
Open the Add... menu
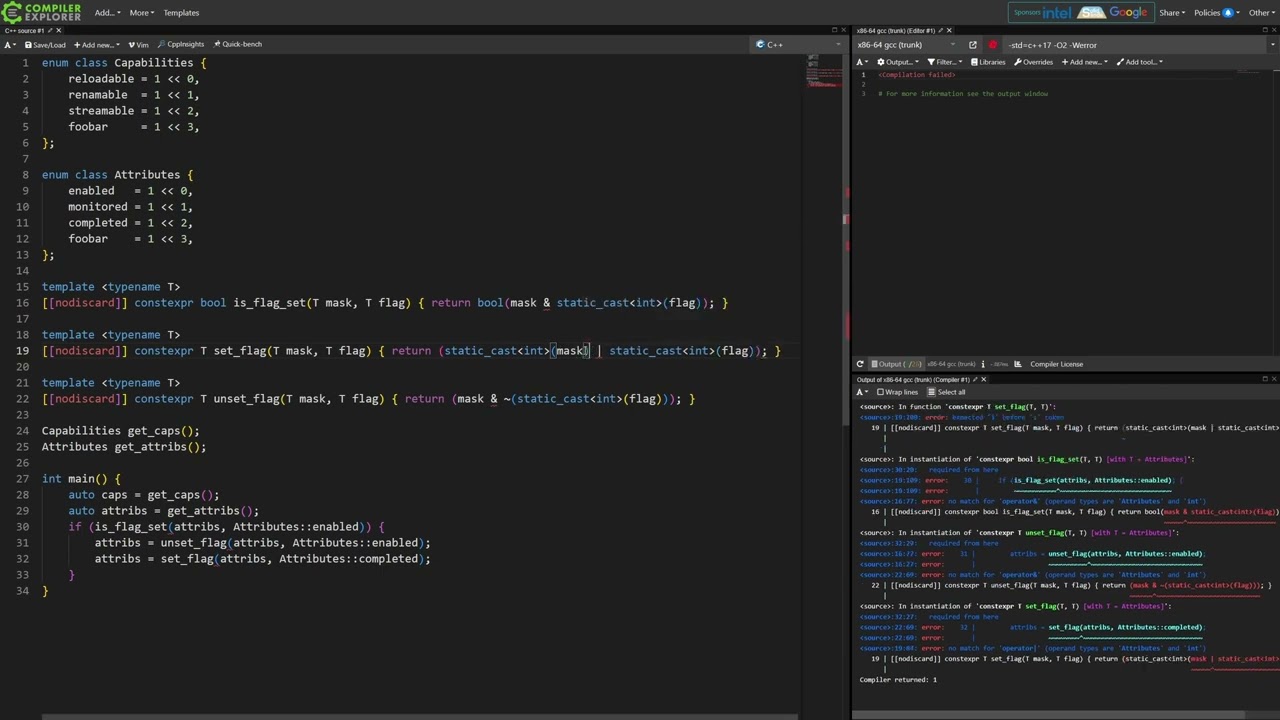[107, 13]
